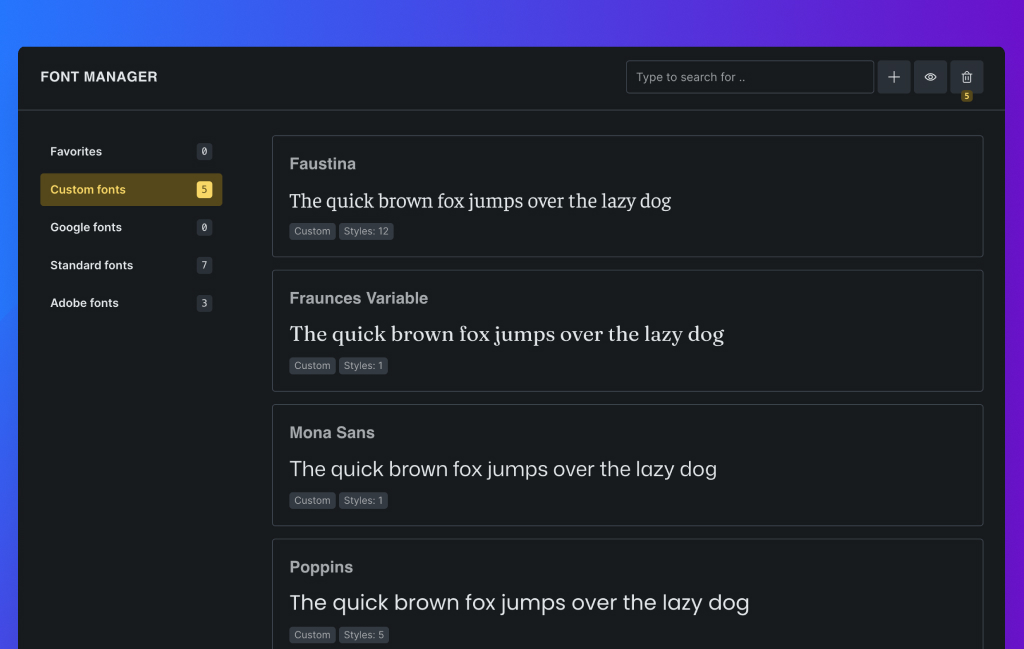Select the Faustina font card
Image resolution: width=1024 pixels, height=649 pixels.
click(627, 196)
